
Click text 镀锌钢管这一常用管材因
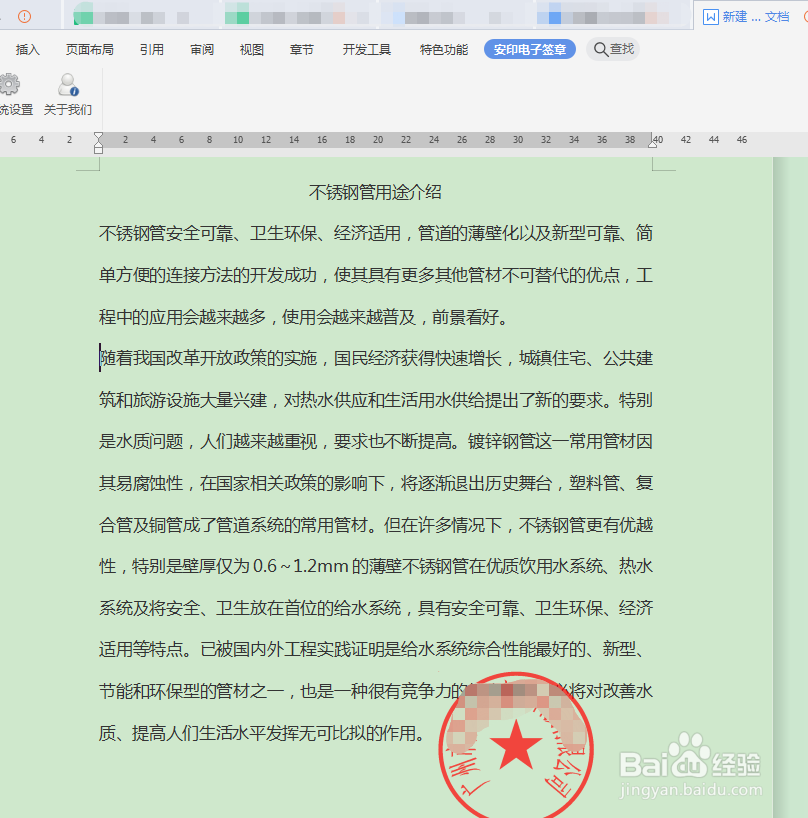560,441
